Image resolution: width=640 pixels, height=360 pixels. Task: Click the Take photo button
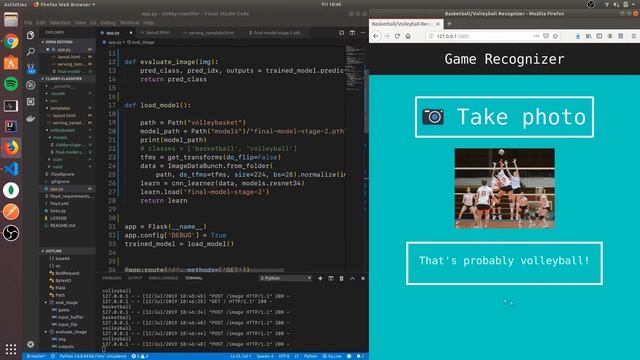coord(504,117)
